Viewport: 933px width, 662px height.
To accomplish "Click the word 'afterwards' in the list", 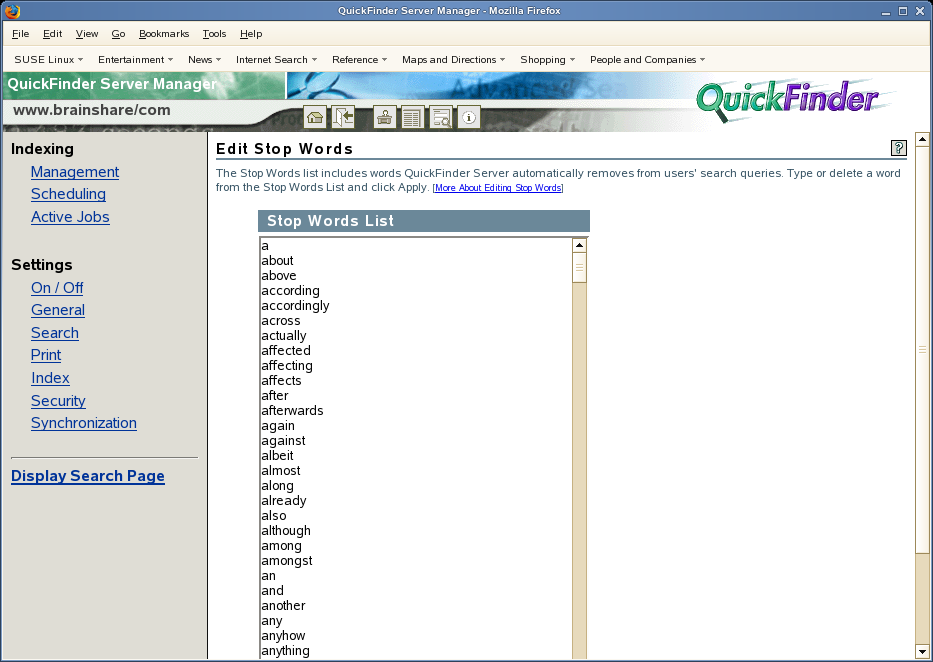I will (292, 411).
